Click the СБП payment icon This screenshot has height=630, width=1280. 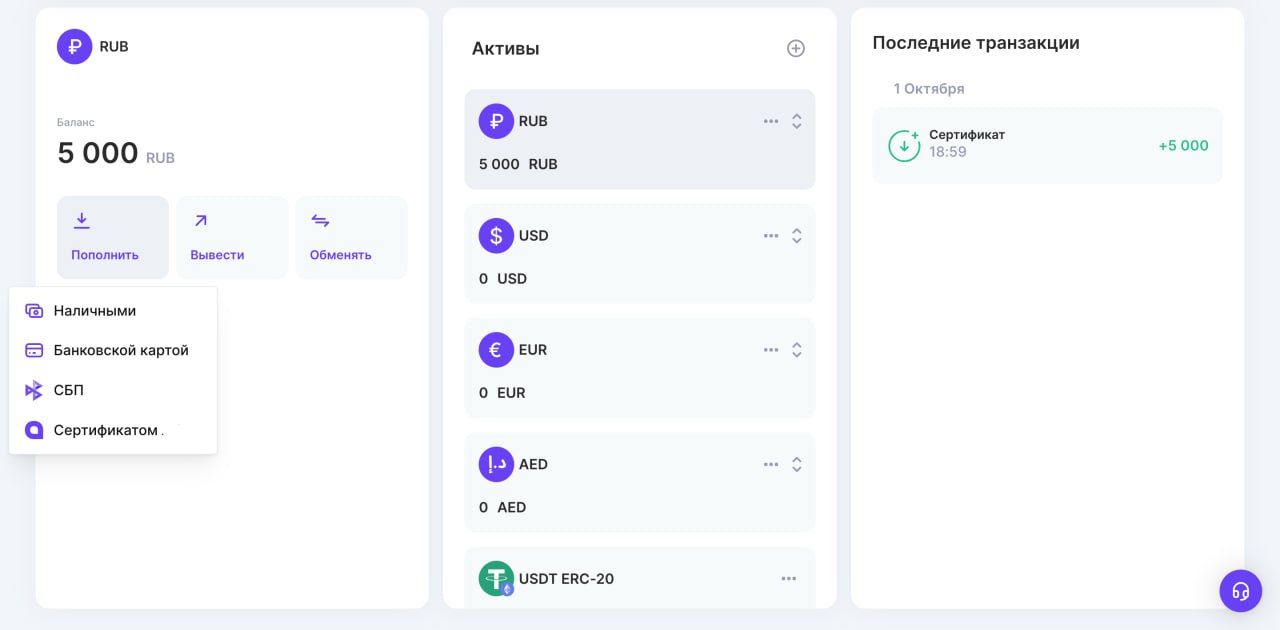pos(33,390)
